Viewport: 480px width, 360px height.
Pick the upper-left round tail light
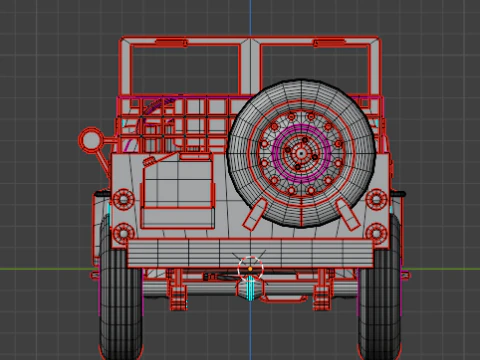[123, 199]
